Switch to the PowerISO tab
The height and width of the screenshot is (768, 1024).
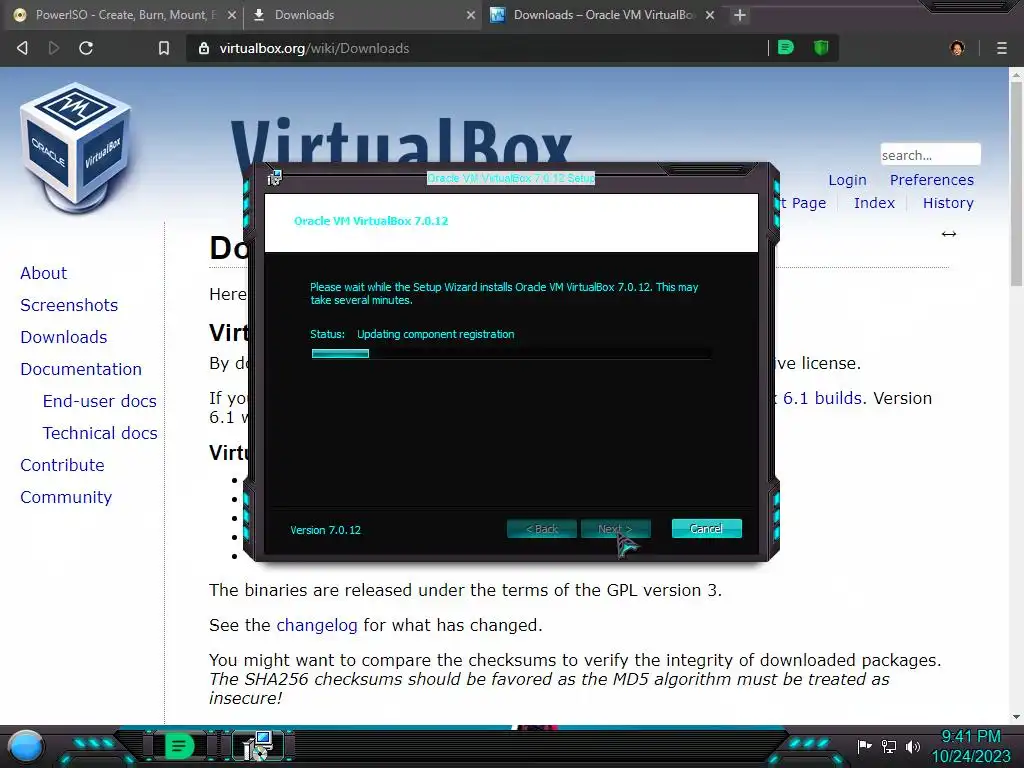tap(123, 15)
